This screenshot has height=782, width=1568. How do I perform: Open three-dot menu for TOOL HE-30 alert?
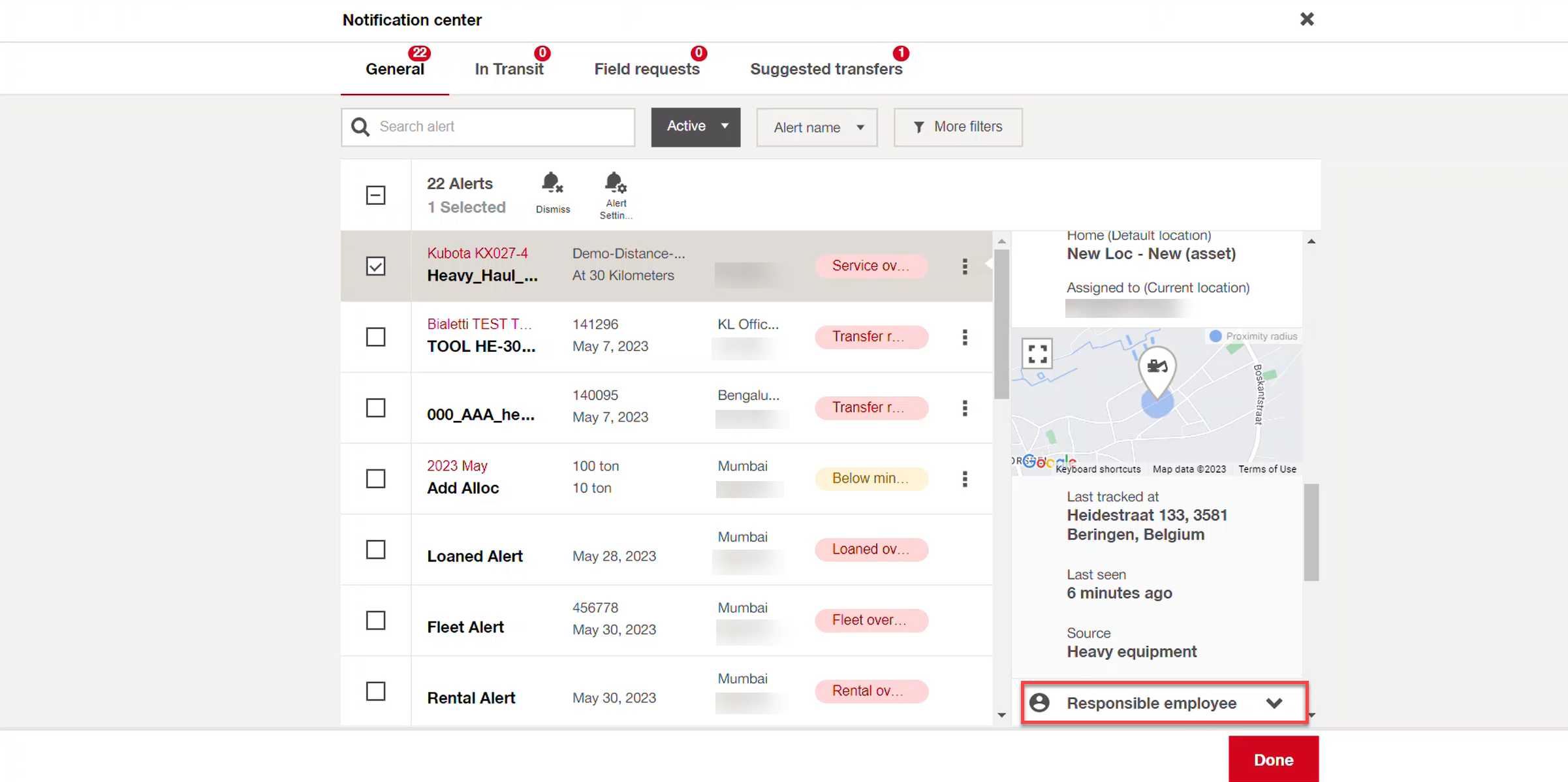tap(964, 337)
